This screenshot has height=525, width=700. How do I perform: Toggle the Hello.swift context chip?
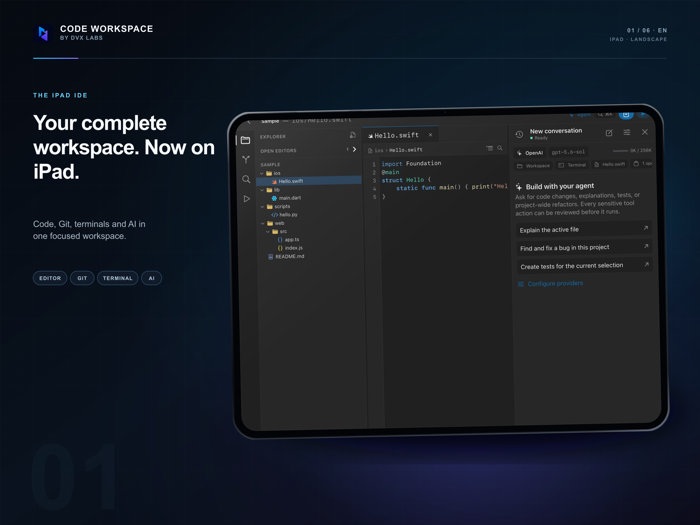click(x=609, y=164)
